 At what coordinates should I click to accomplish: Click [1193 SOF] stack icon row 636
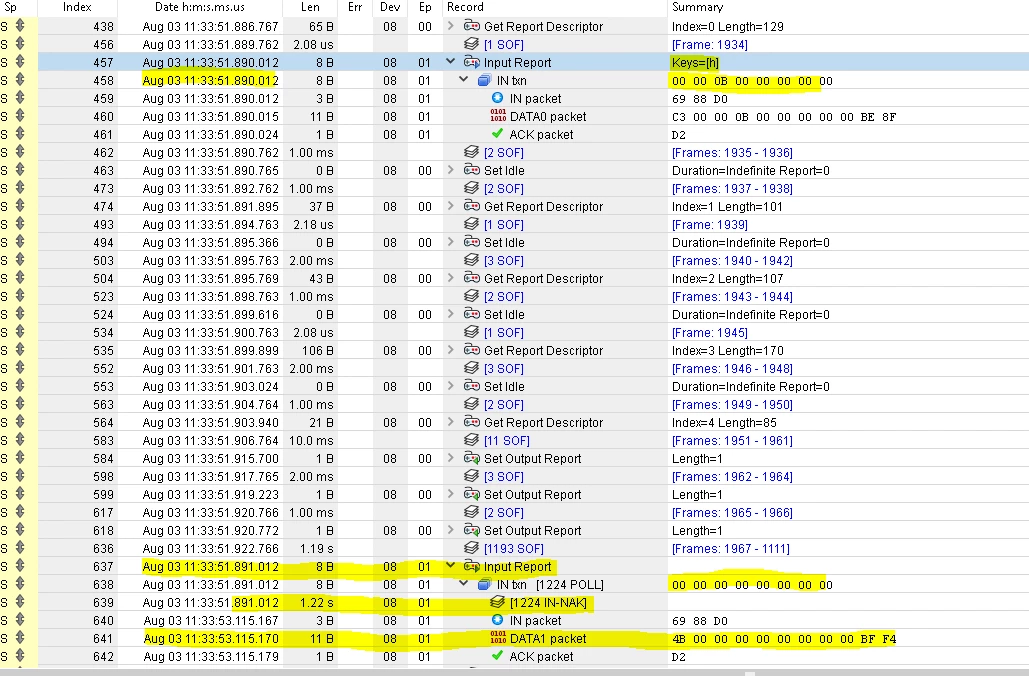tap(472, 548)
